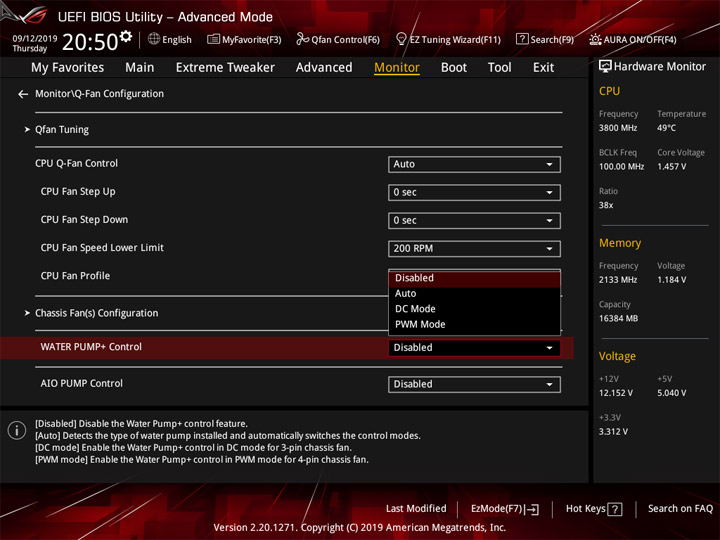Viewport: 720px width, 540px height.
Task: Click English language selector
Action: [x=170, y=39]
